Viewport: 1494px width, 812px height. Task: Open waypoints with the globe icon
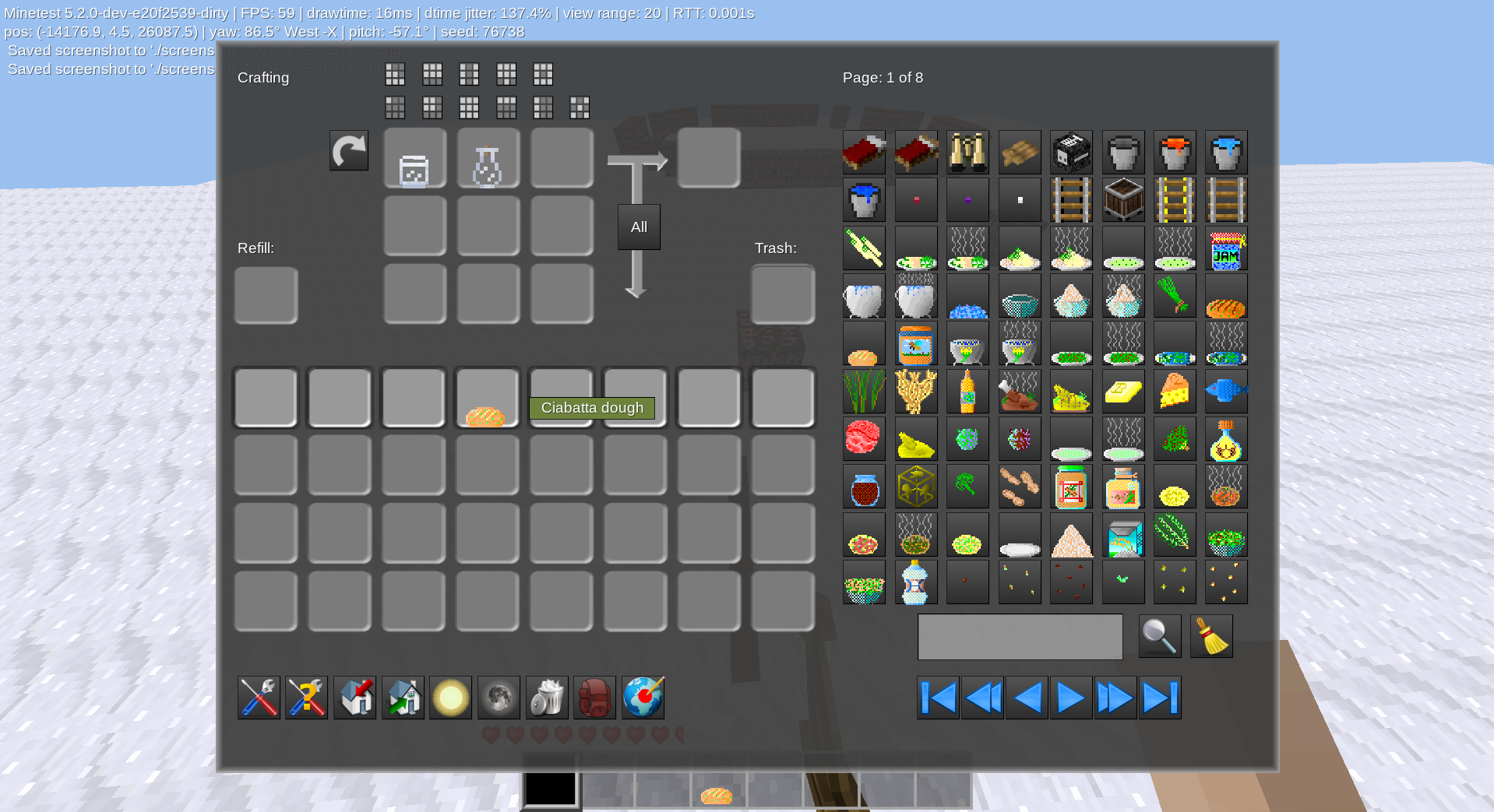643,698
